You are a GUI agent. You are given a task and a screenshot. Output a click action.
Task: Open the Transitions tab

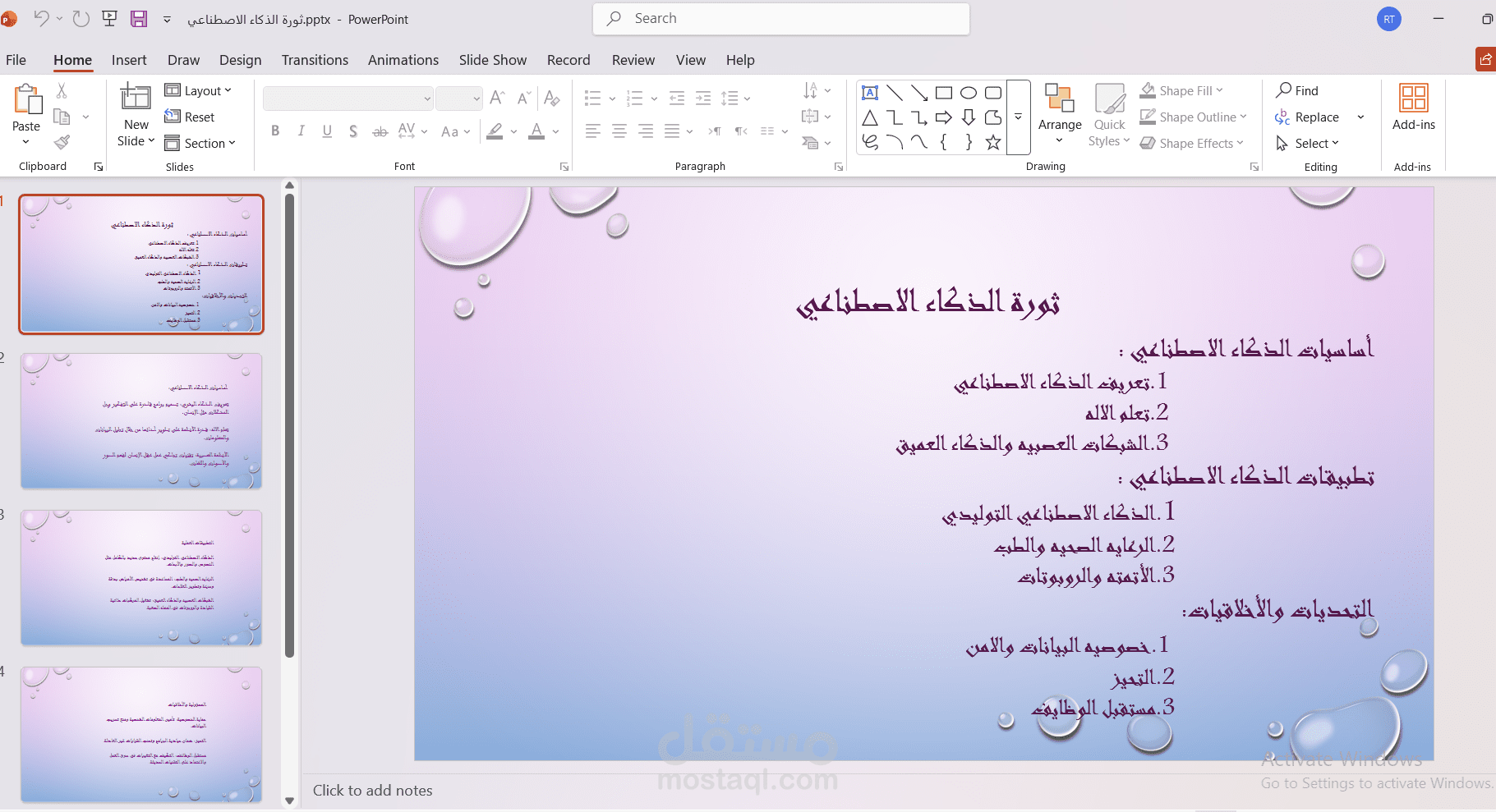tap(315, 60)
